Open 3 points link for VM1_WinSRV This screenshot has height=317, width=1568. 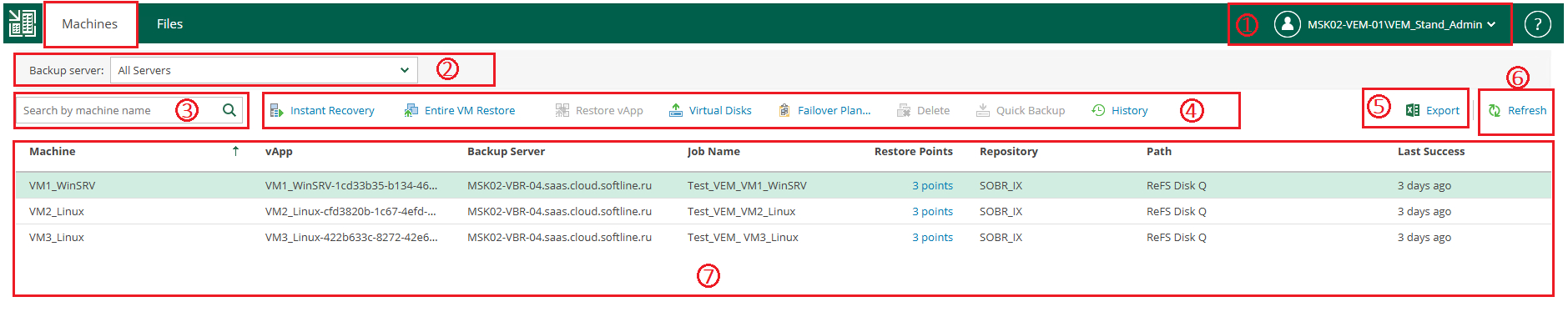932,185
